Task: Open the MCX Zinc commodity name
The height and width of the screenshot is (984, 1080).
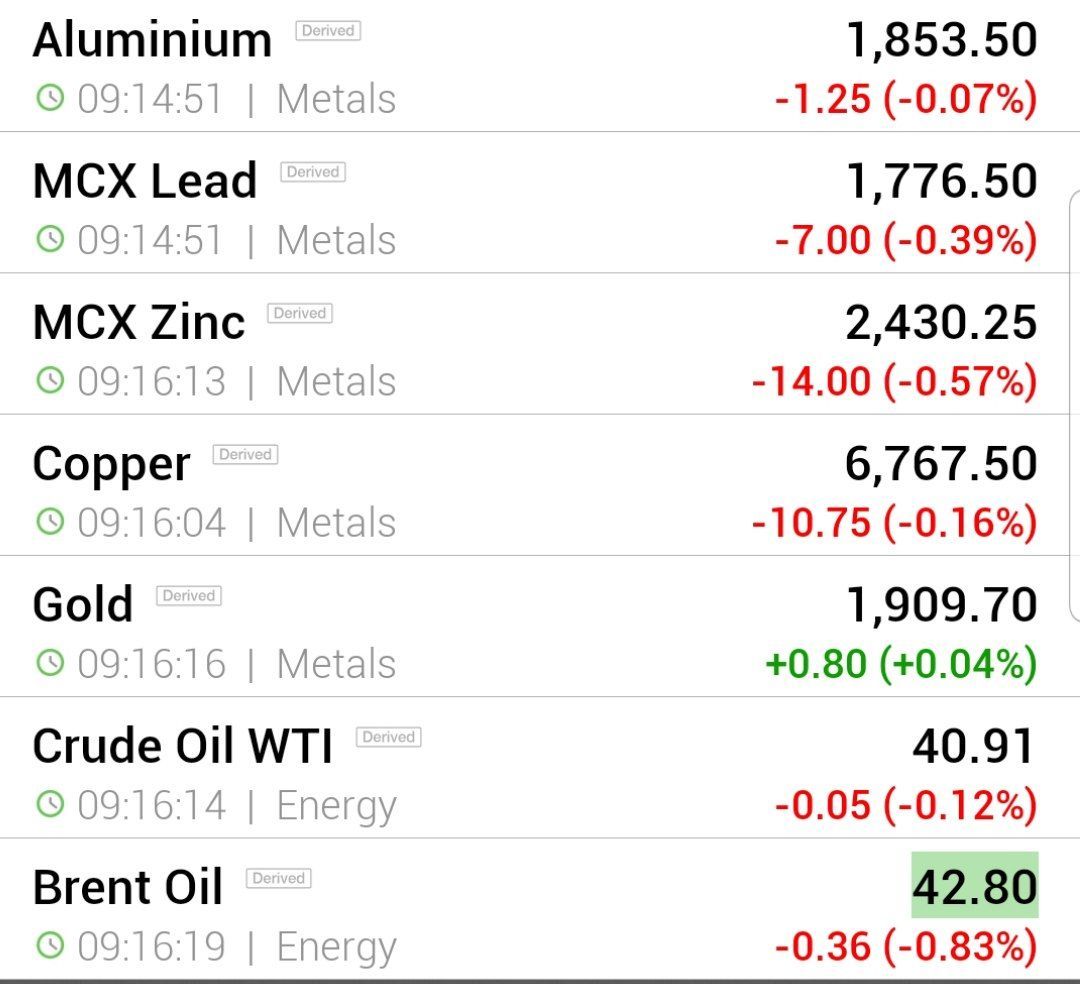Action: tap(139, 322)
